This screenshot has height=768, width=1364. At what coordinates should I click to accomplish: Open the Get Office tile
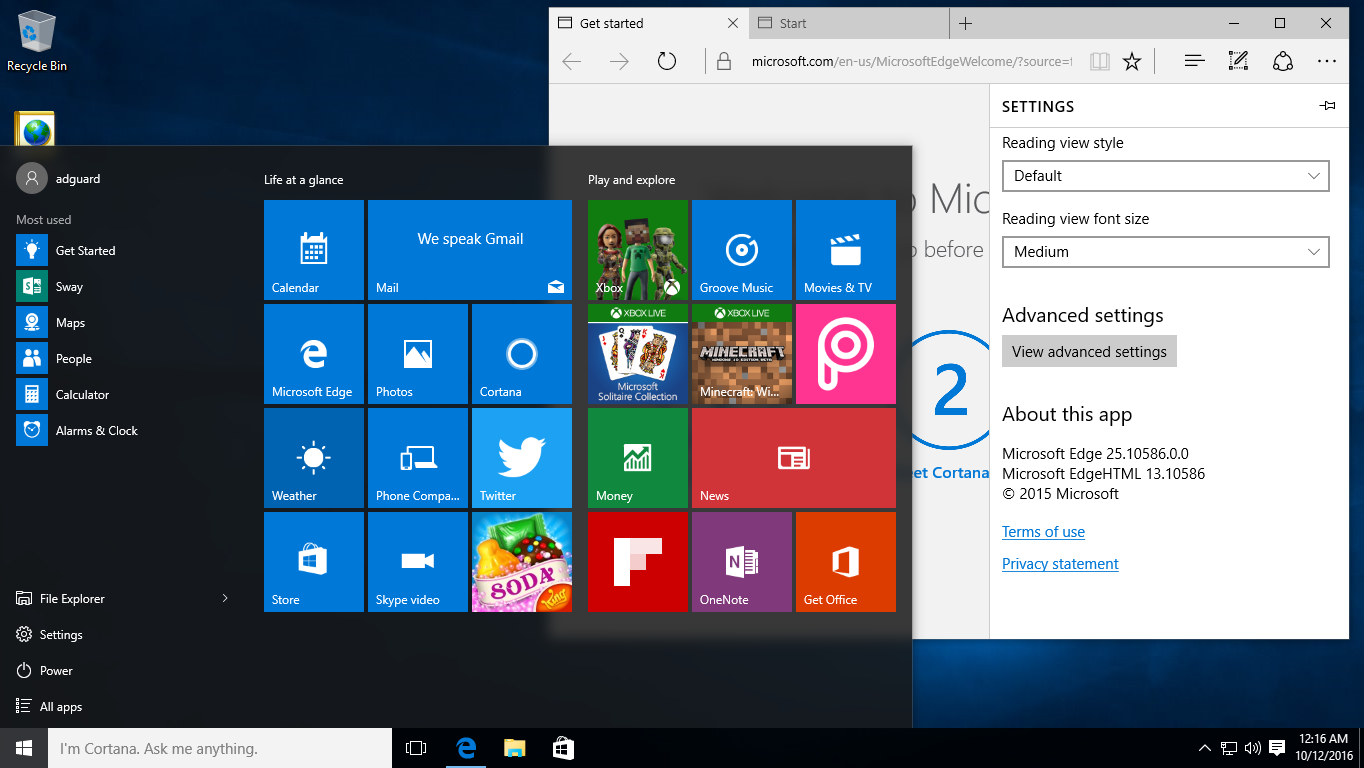[x=846, y=562]
